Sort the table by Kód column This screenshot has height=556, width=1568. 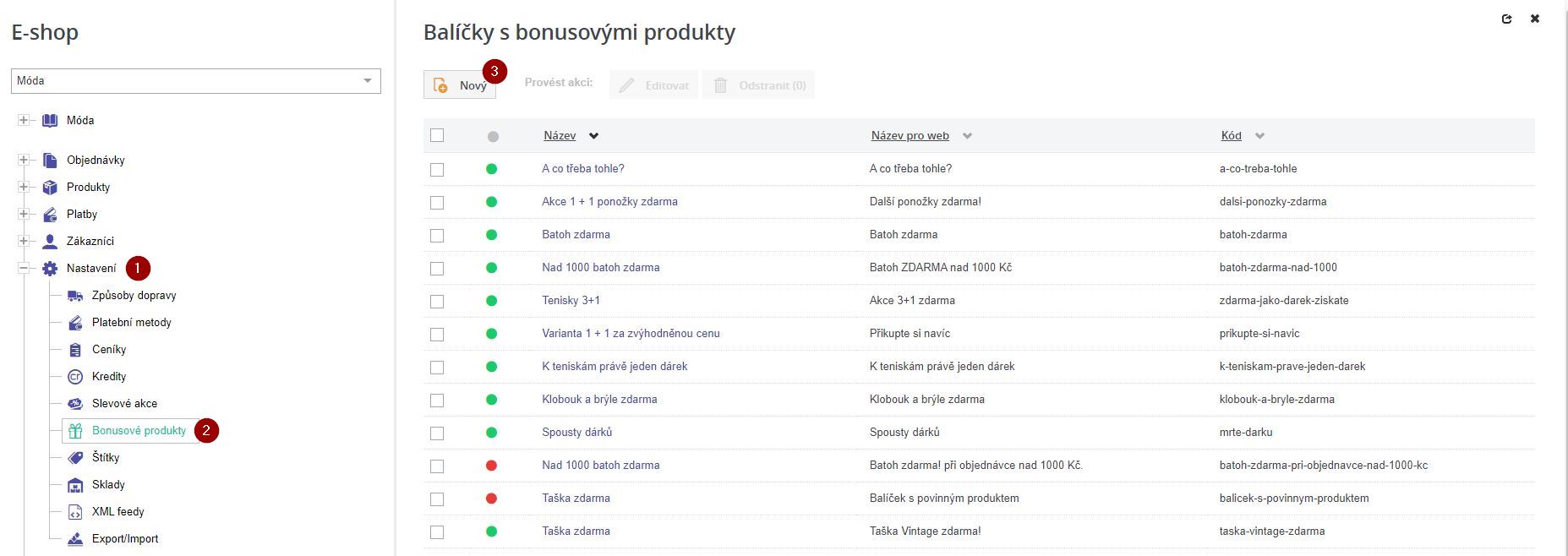point(1231,136)
